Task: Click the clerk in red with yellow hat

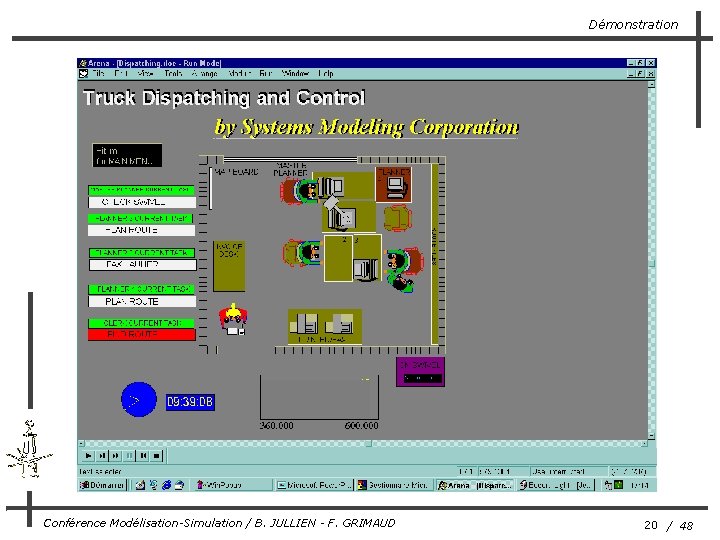Action: click(233, 319)
